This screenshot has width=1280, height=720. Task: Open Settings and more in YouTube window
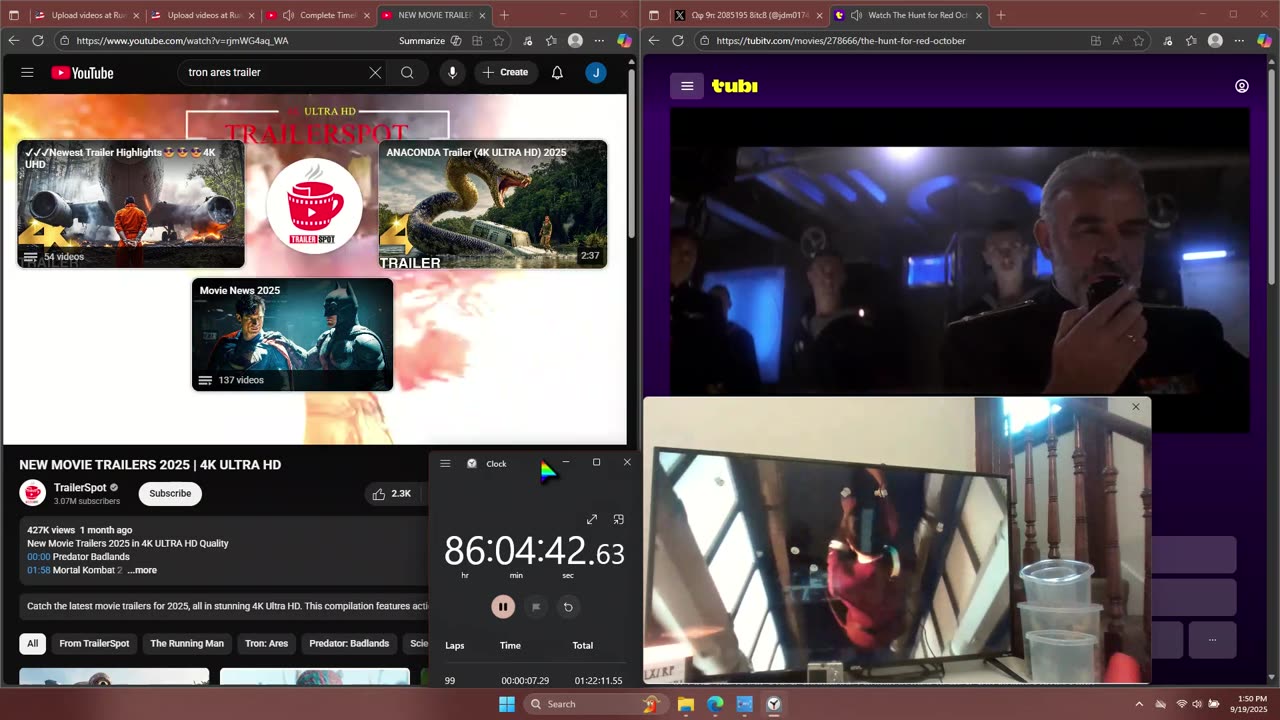pyautogui.click(x=599, y=41)
